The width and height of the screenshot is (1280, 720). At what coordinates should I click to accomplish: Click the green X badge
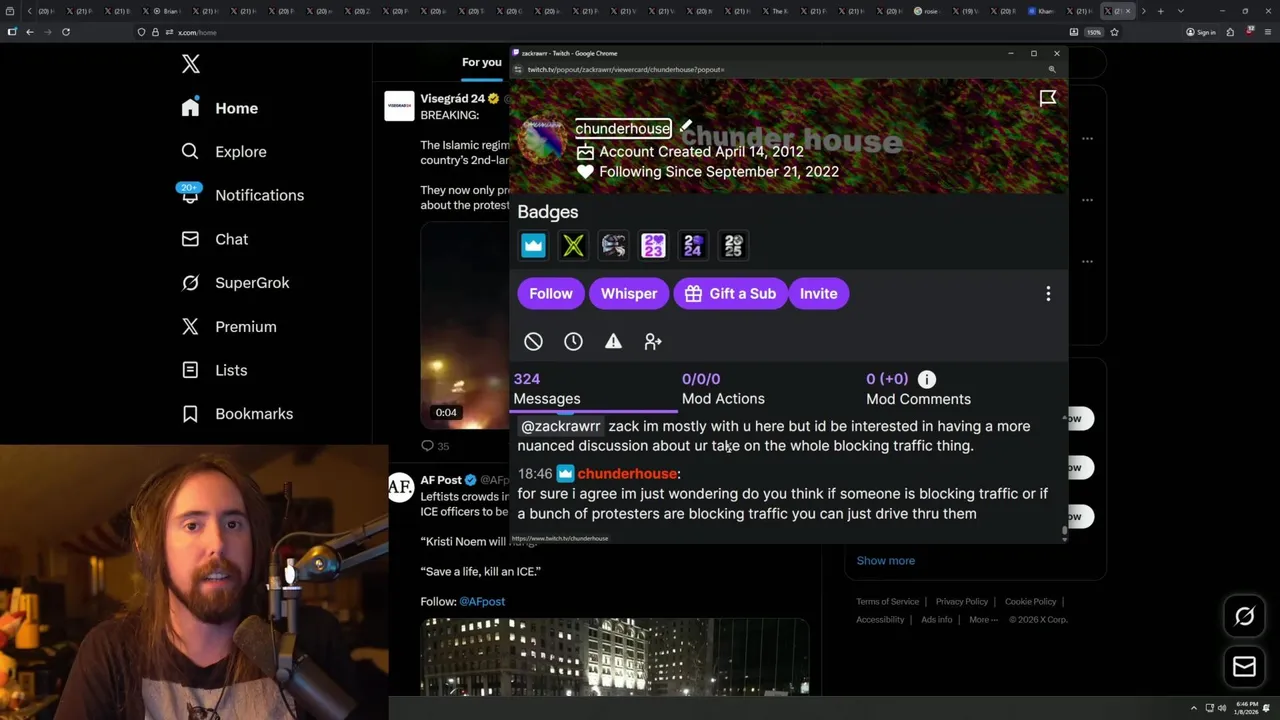(x=573, y=245)
